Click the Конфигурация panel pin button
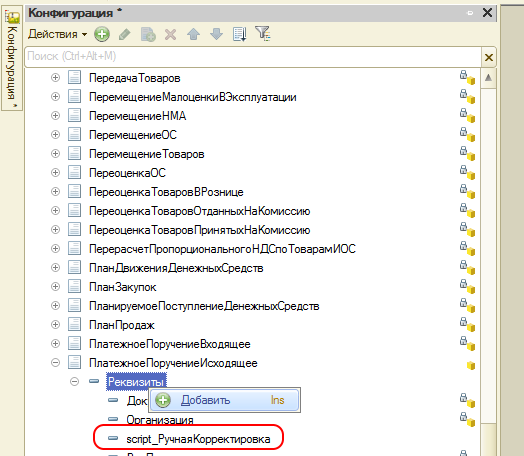The image size is (524, 456). [470, 13]
